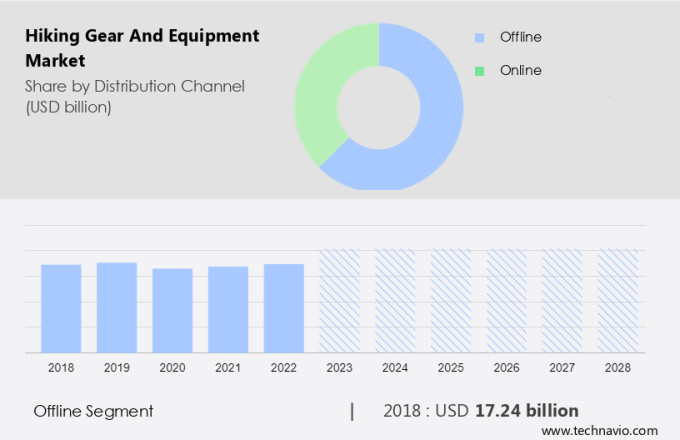The image size is (680, 440).
Task: Select the hatched 2024 forecast bar
Action: [x=395, y=300]
